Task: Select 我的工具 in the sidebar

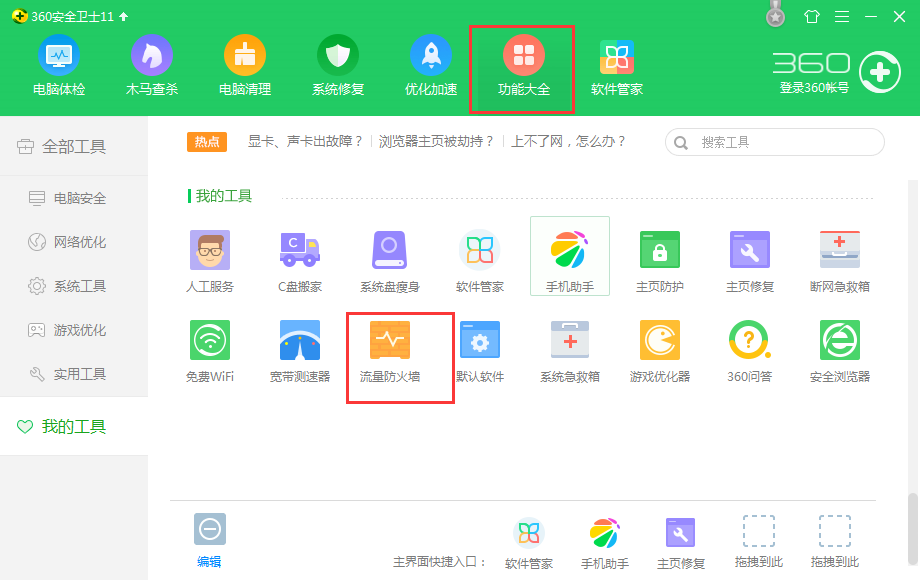Action: tap(74, 426)
